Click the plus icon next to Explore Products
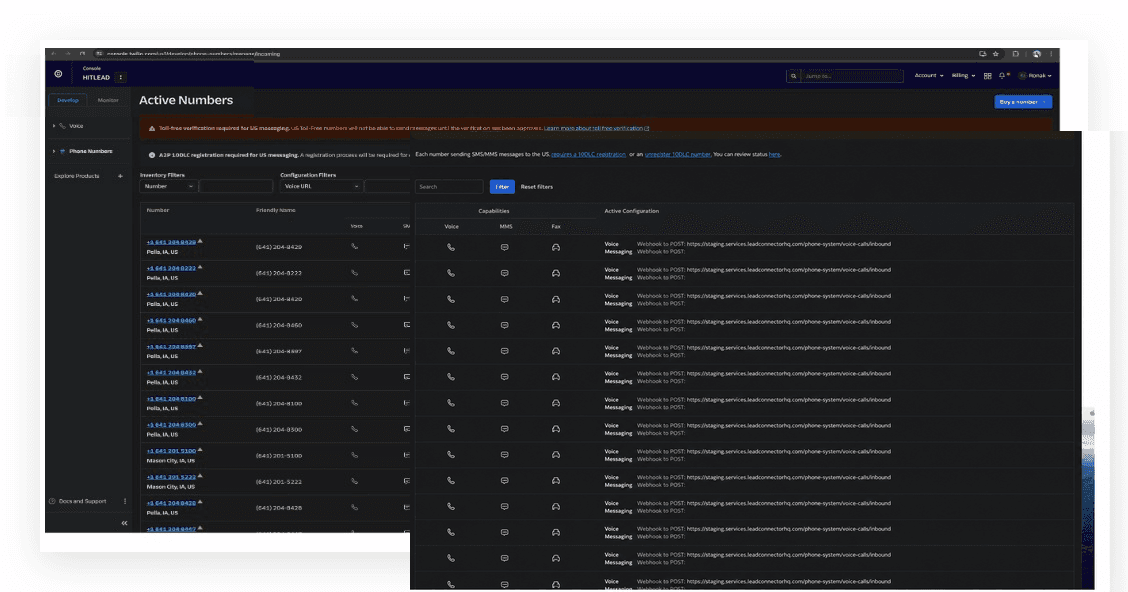Viewport: 1128px width, 592px height. 120,176
